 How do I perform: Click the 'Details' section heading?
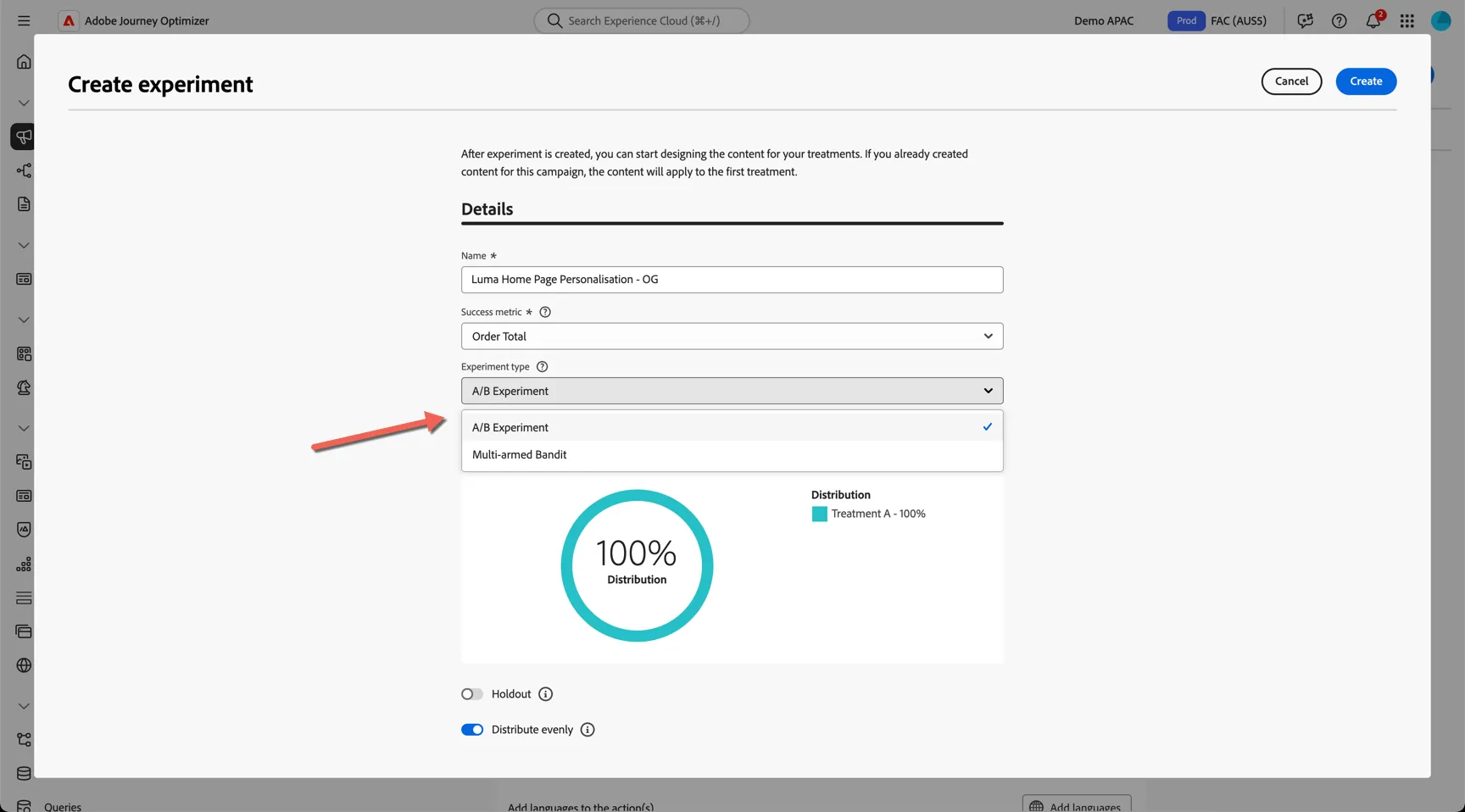click(x=487, y=209)
